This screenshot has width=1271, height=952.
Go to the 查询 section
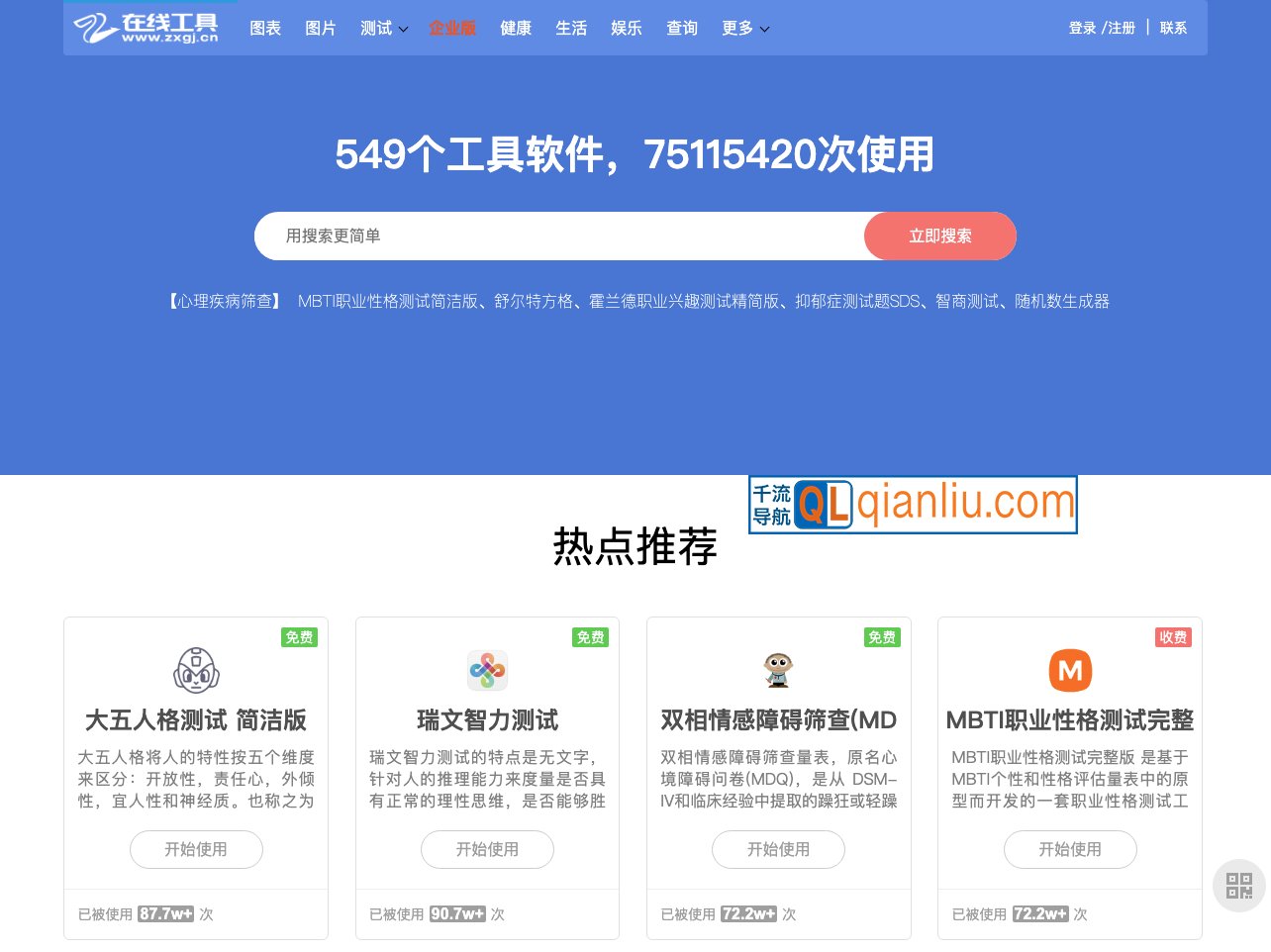pyautogui.click(x=682, y=28)
